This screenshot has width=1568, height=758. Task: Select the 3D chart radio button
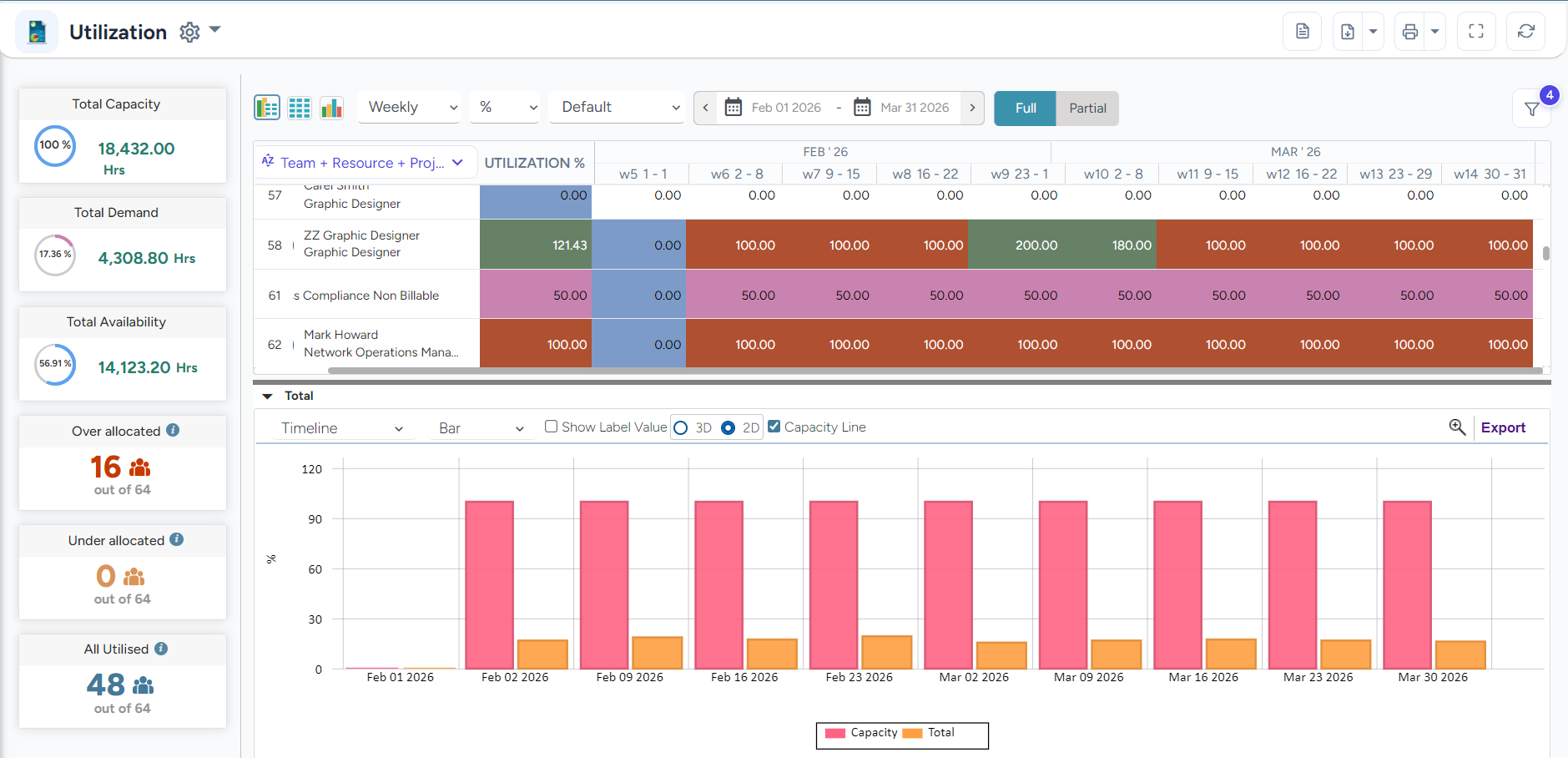pos(681,428)
